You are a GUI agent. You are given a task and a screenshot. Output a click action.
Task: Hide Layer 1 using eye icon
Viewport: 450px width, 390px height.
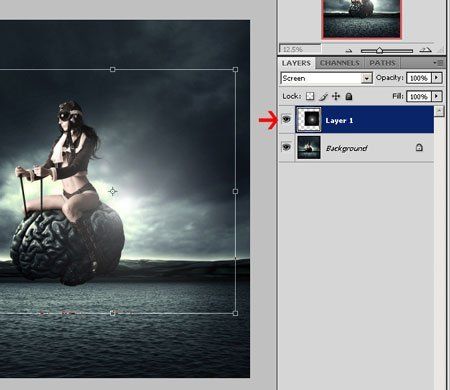[286, 119]
